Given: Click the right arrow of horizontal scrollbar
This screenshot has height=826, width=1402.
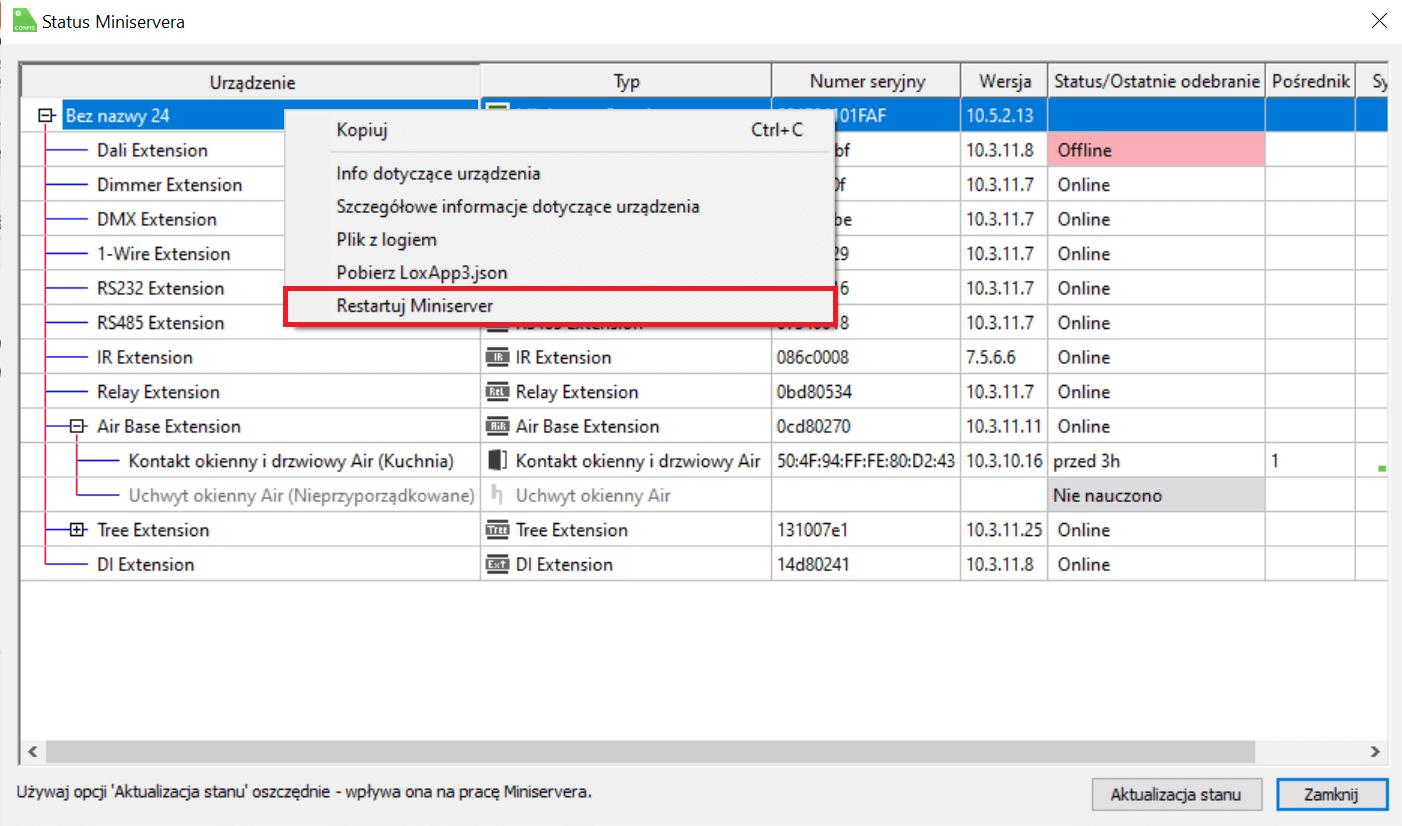Looking at the screenshot, I should 1375,751.
